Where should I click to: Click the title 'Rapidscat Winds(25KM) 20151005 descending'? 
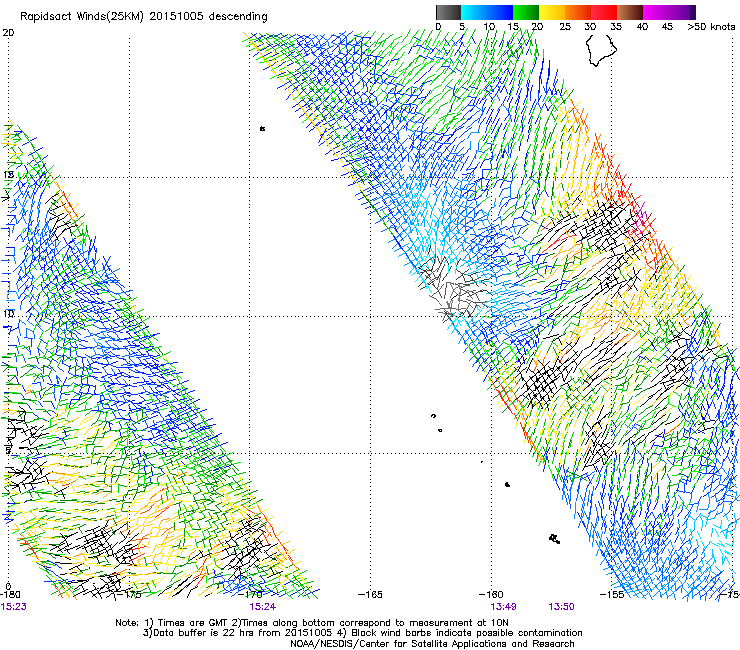pyautogui.click(x=143, y=17)
